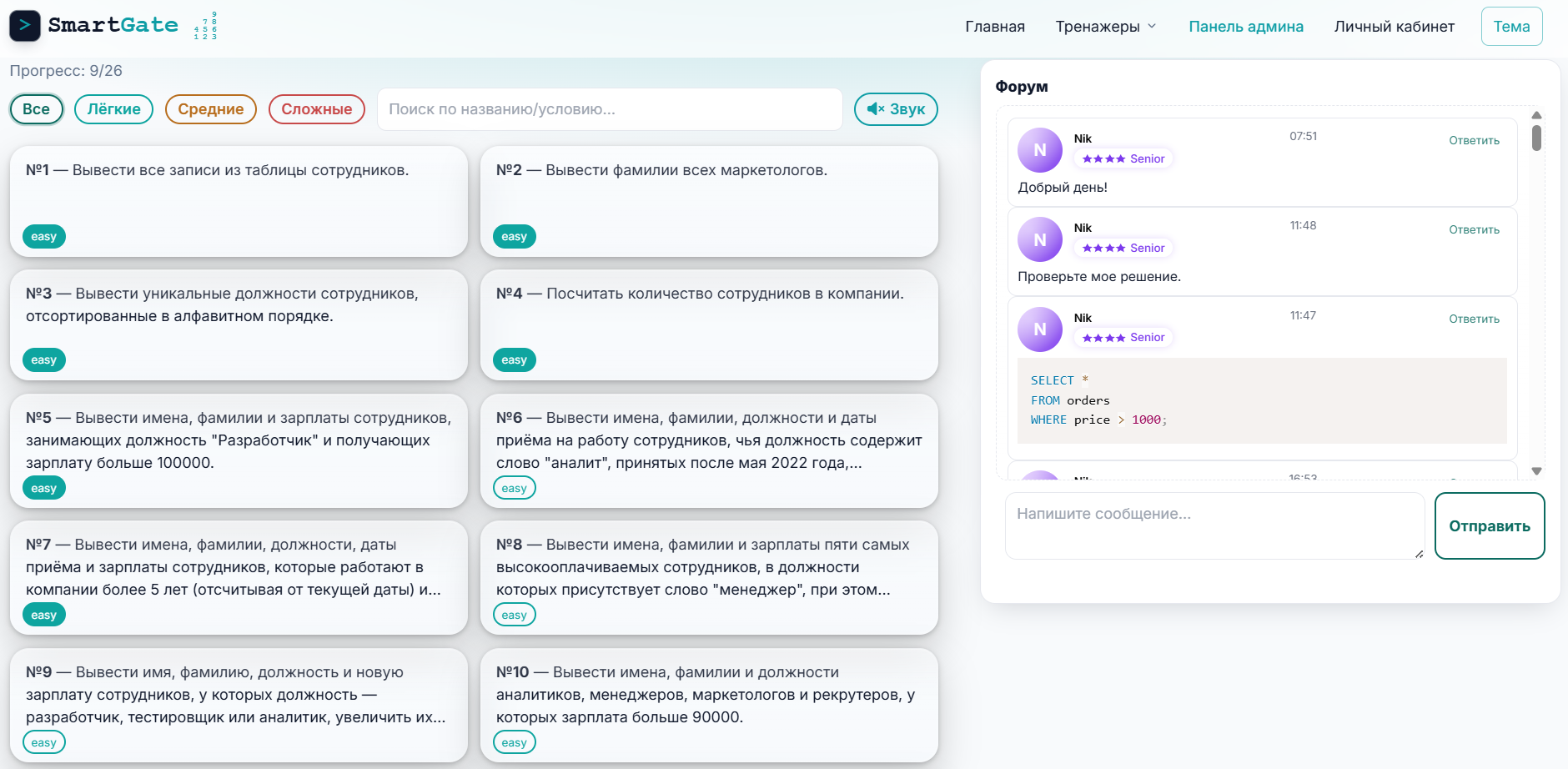
Task: Go to the Главная menu item
Action: click(x=995, y=26)
